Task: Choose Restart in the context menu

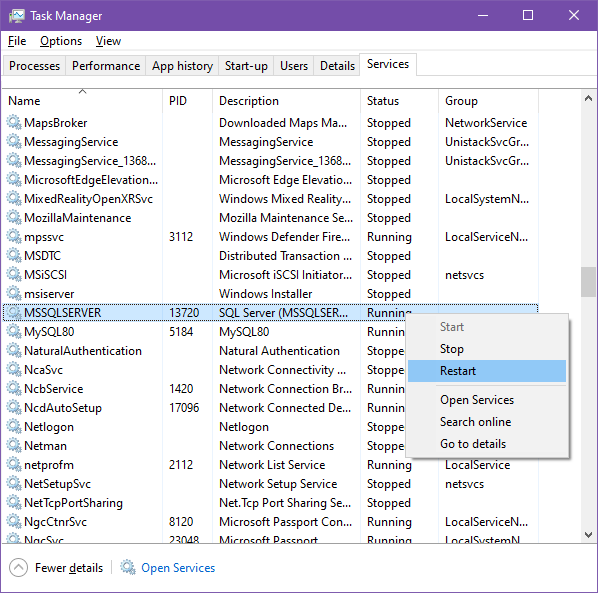Action: (487, 371)
